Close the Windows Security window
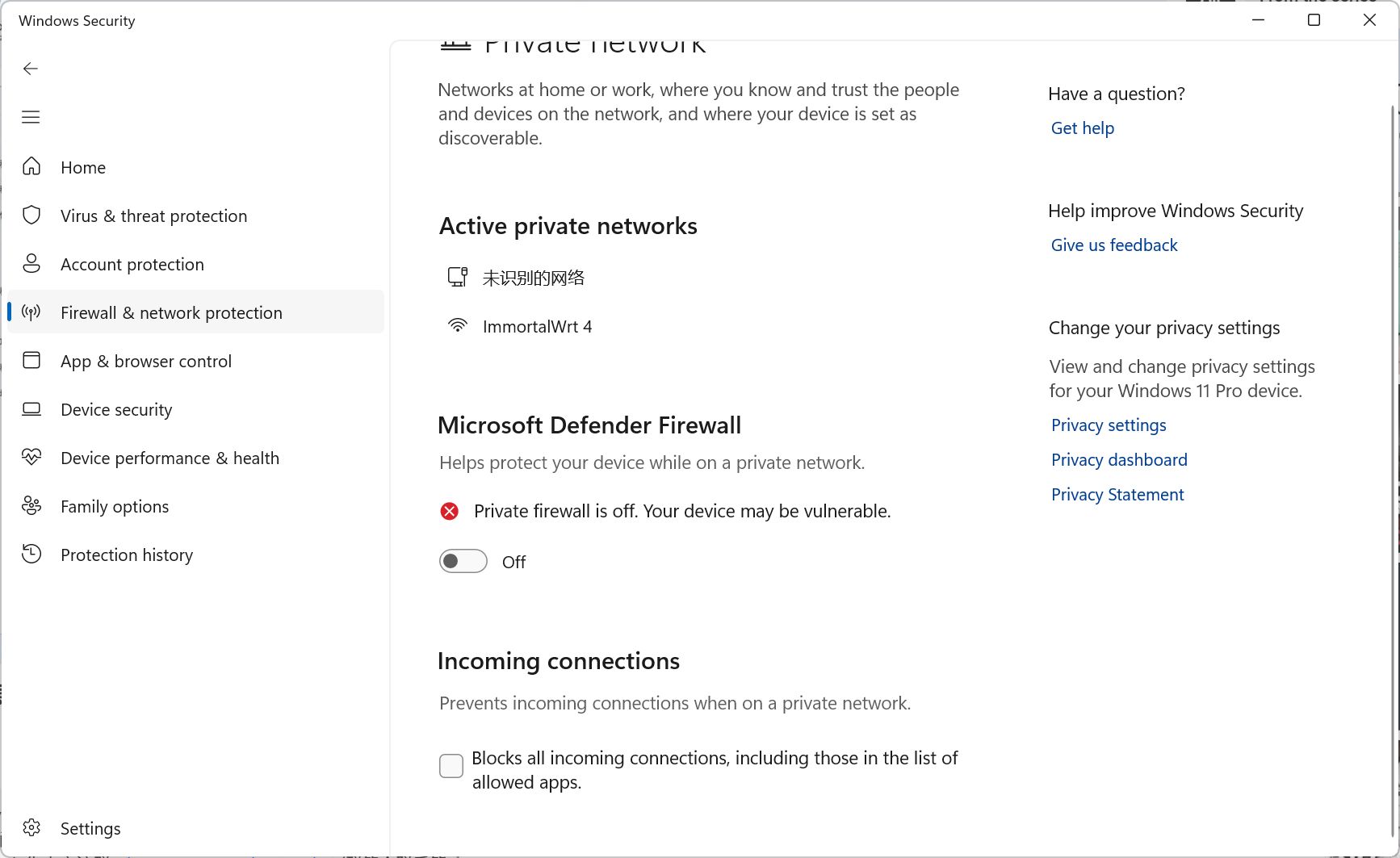The height and width of the screenshot is (858, 1400). [1369, 20]
